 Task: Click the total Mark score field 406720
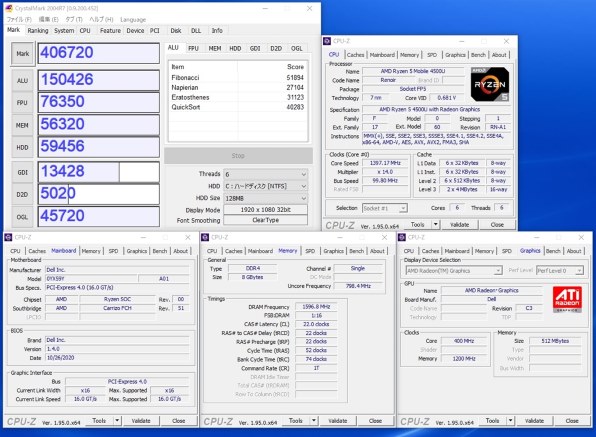99,53
